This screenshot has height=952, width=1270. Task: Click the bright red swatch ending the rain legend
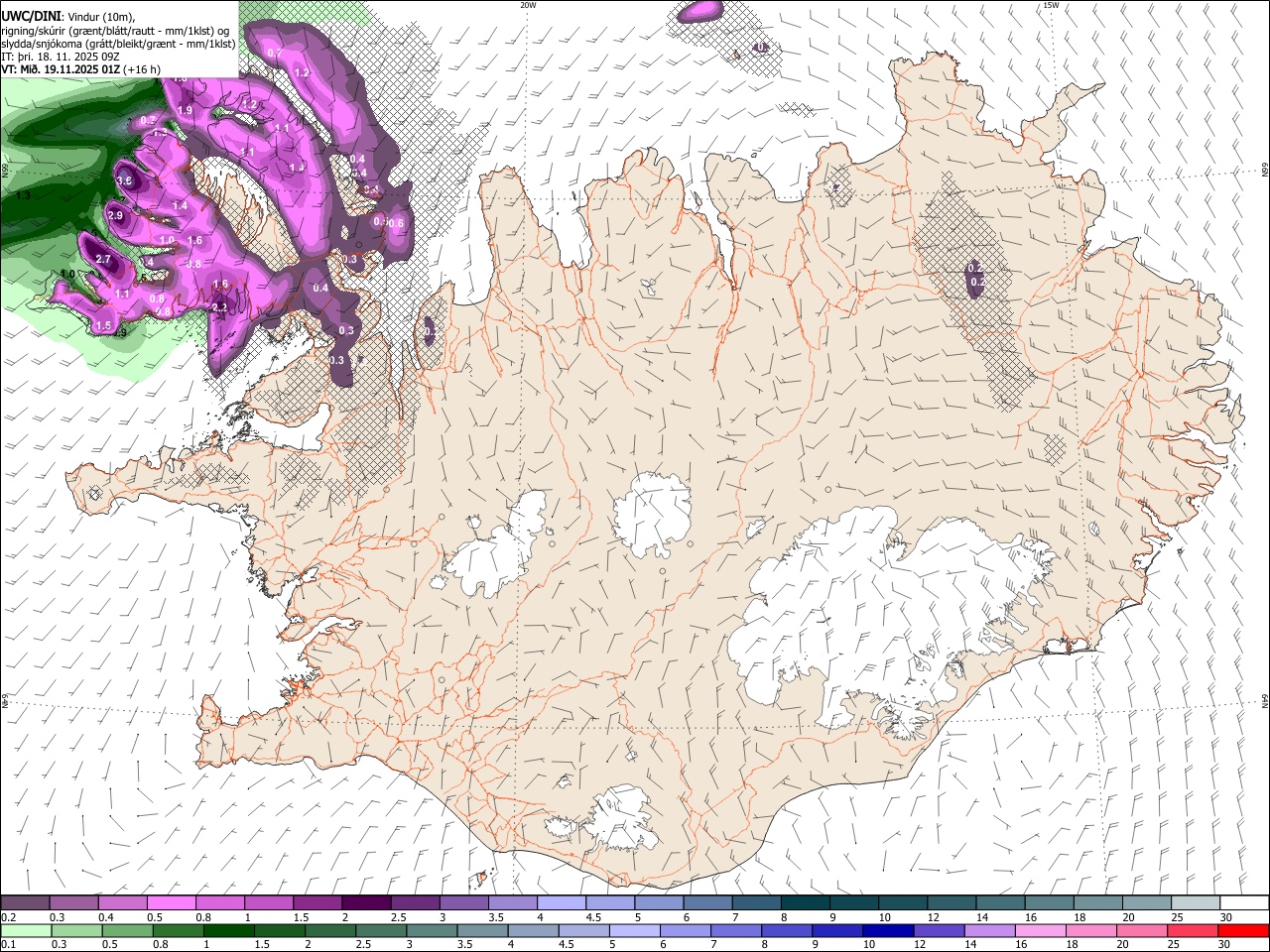click(x=1244, y=930)
